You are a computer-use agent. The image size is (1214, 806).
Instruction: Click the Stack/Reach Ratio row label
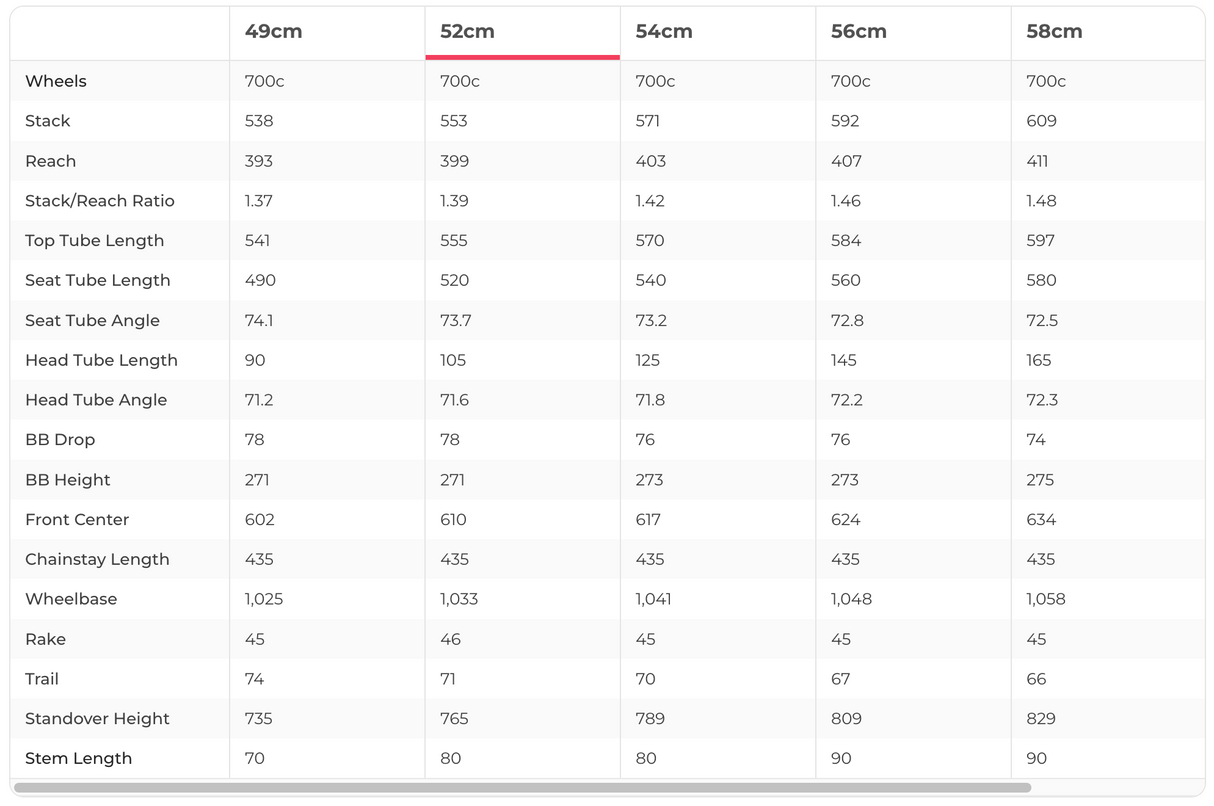point(100,201)
